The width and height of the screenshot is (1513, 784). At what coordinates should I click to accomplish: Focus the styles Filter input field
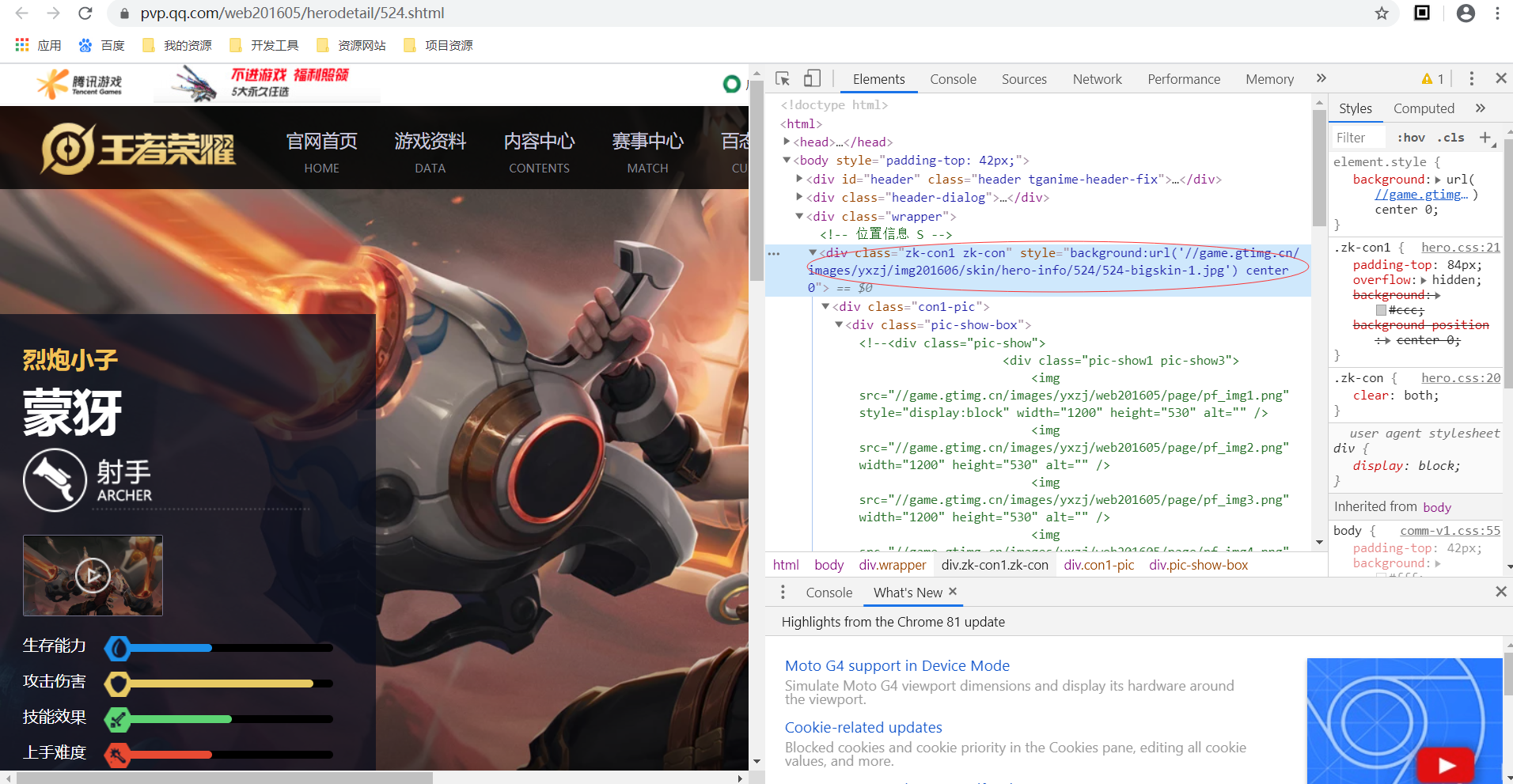click(x=1358, y=138)
